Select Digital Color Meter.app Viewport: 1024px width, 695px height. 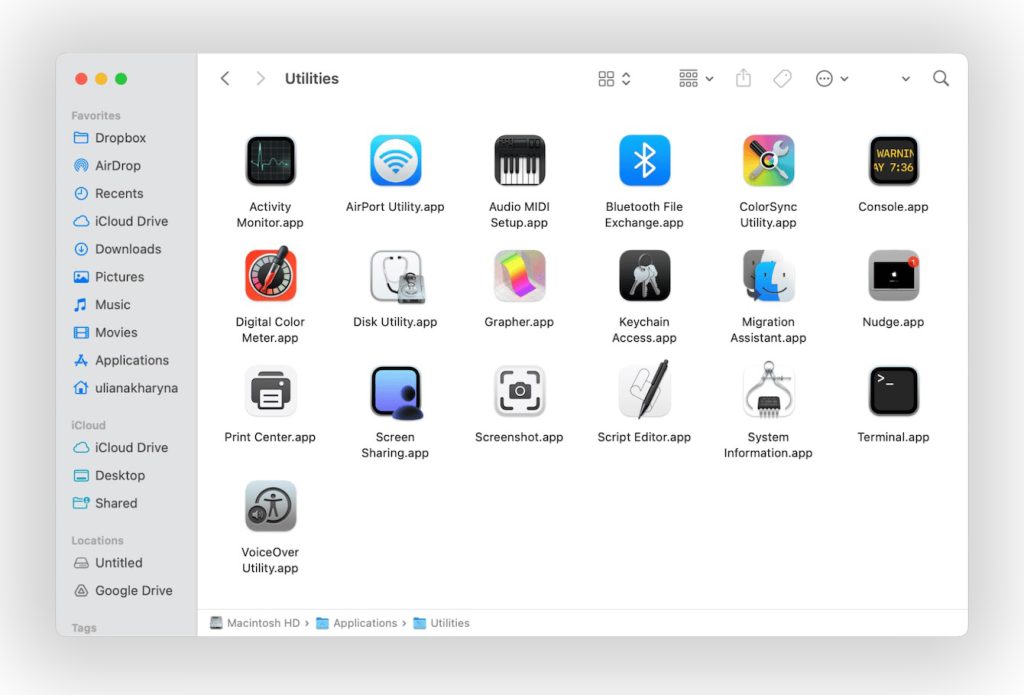[269, 276]
